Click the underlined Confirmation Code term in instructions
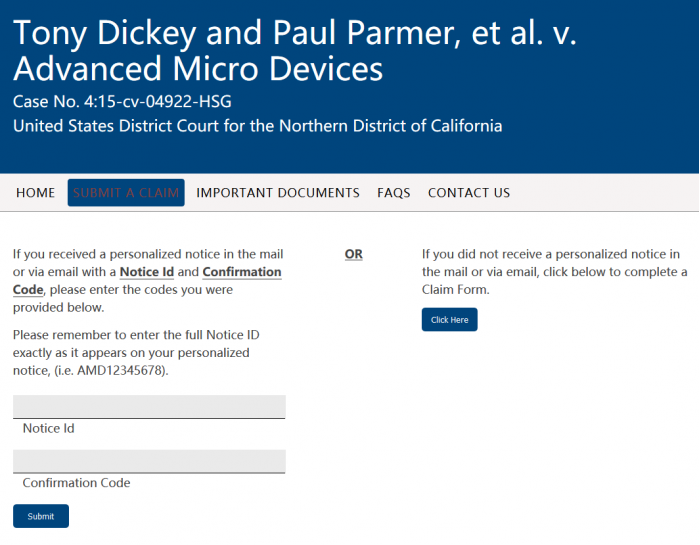Image resolution: width=700 pixels, height=545 pixels. click(x=241, y=272)
